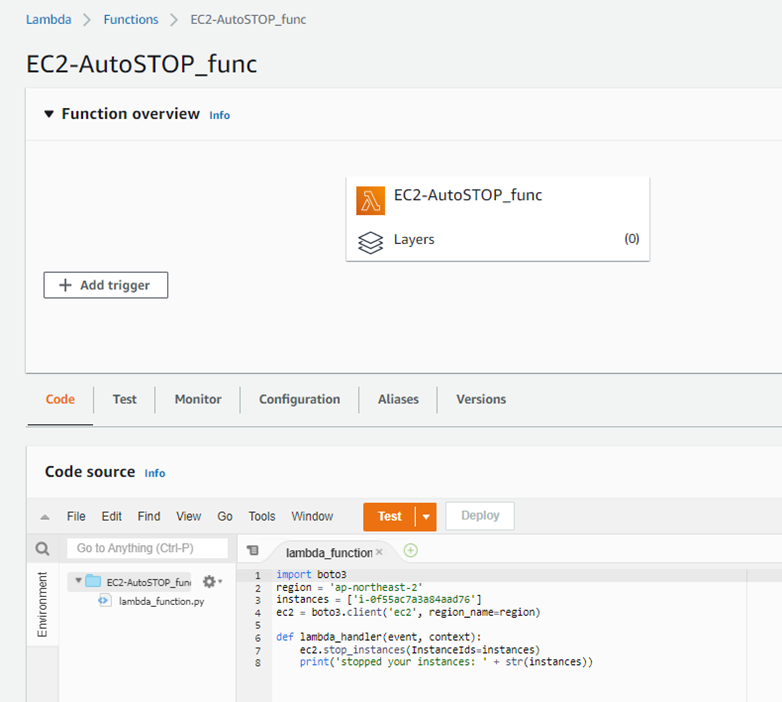Screen dimensions: 782x702
Task: Open the Code tab
Action: (x=60, y=399)
